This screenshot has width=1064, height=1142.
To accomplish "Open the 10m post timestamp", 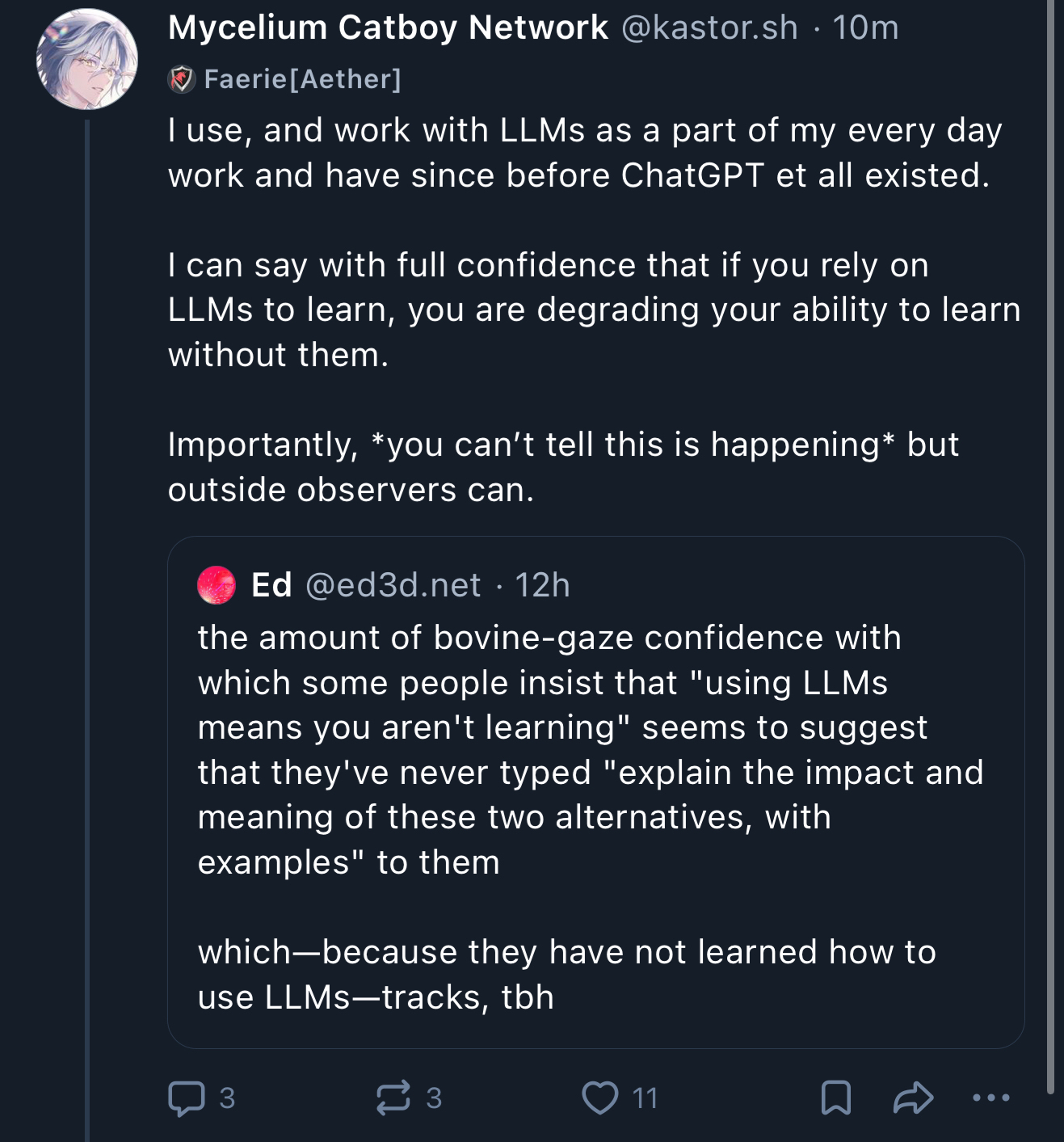I will tap(865, 28).
